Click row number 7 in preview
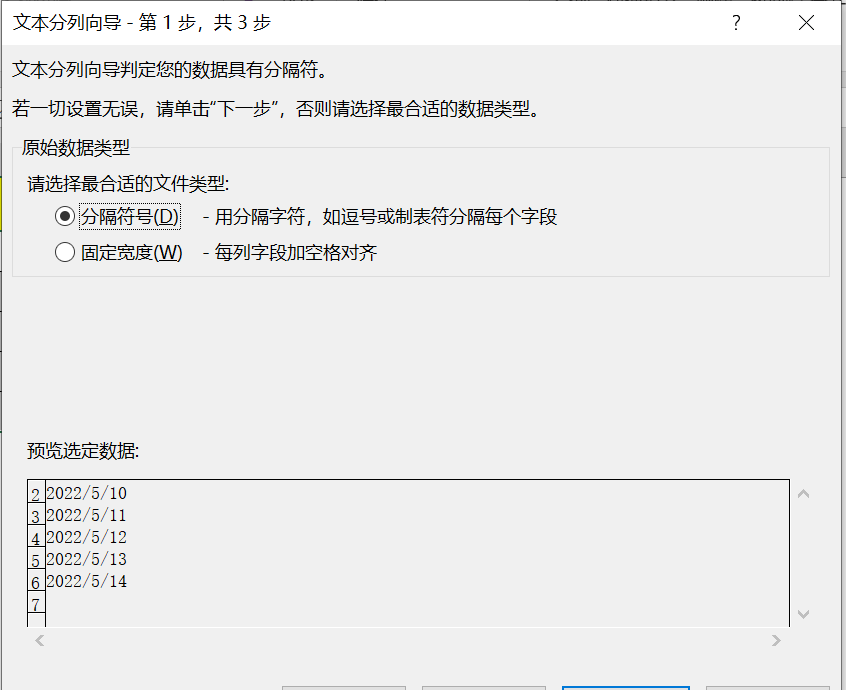846x690 pixels. tap(36, 605)
